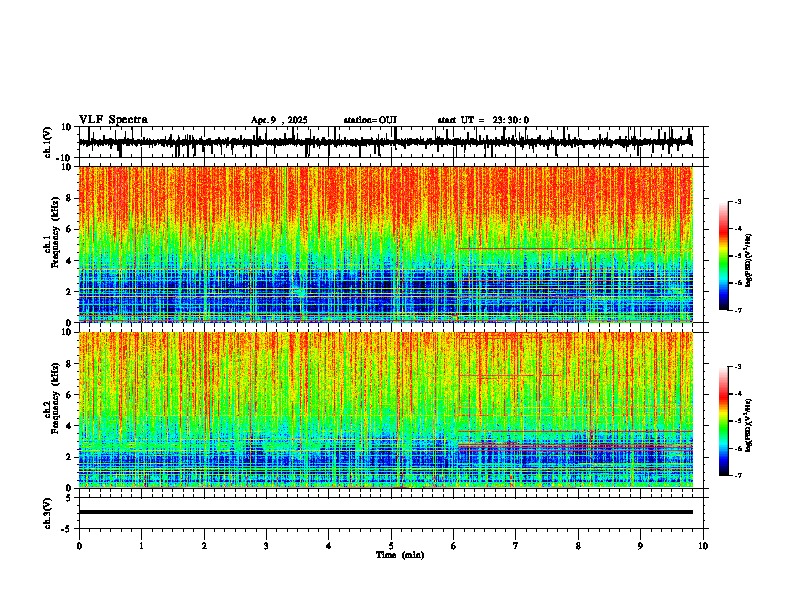Click the ch.2 spectrogram color scale bar
The width and height of the screenshot is (792, 612).
tap(723, 421)
